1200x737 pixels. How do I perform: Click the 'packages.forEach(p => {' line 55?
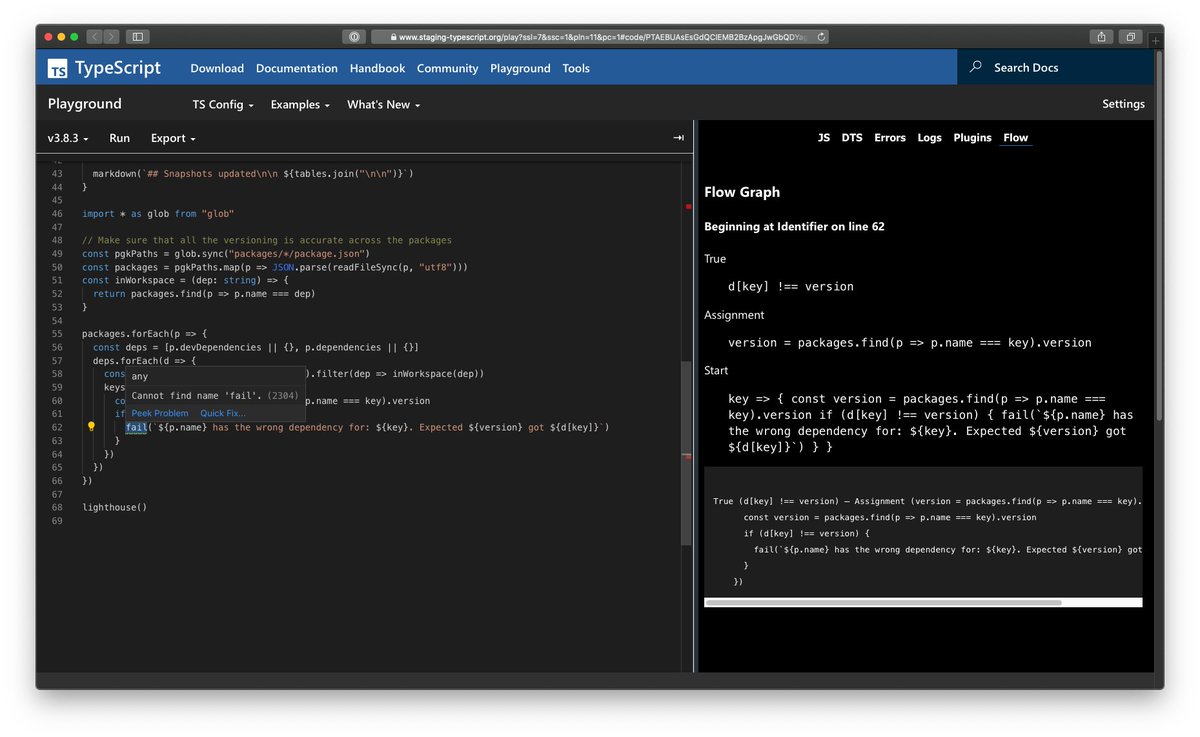pos(144,334)
